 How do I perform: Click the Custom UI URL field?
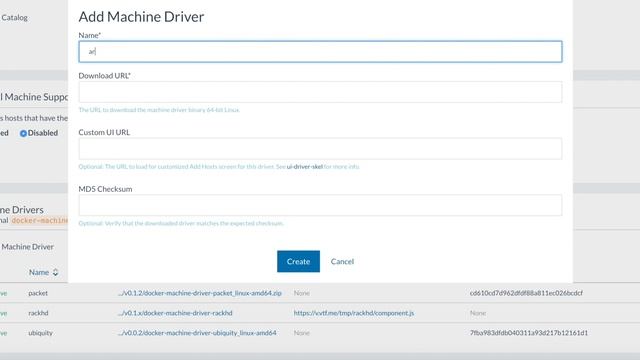(320, 149)
